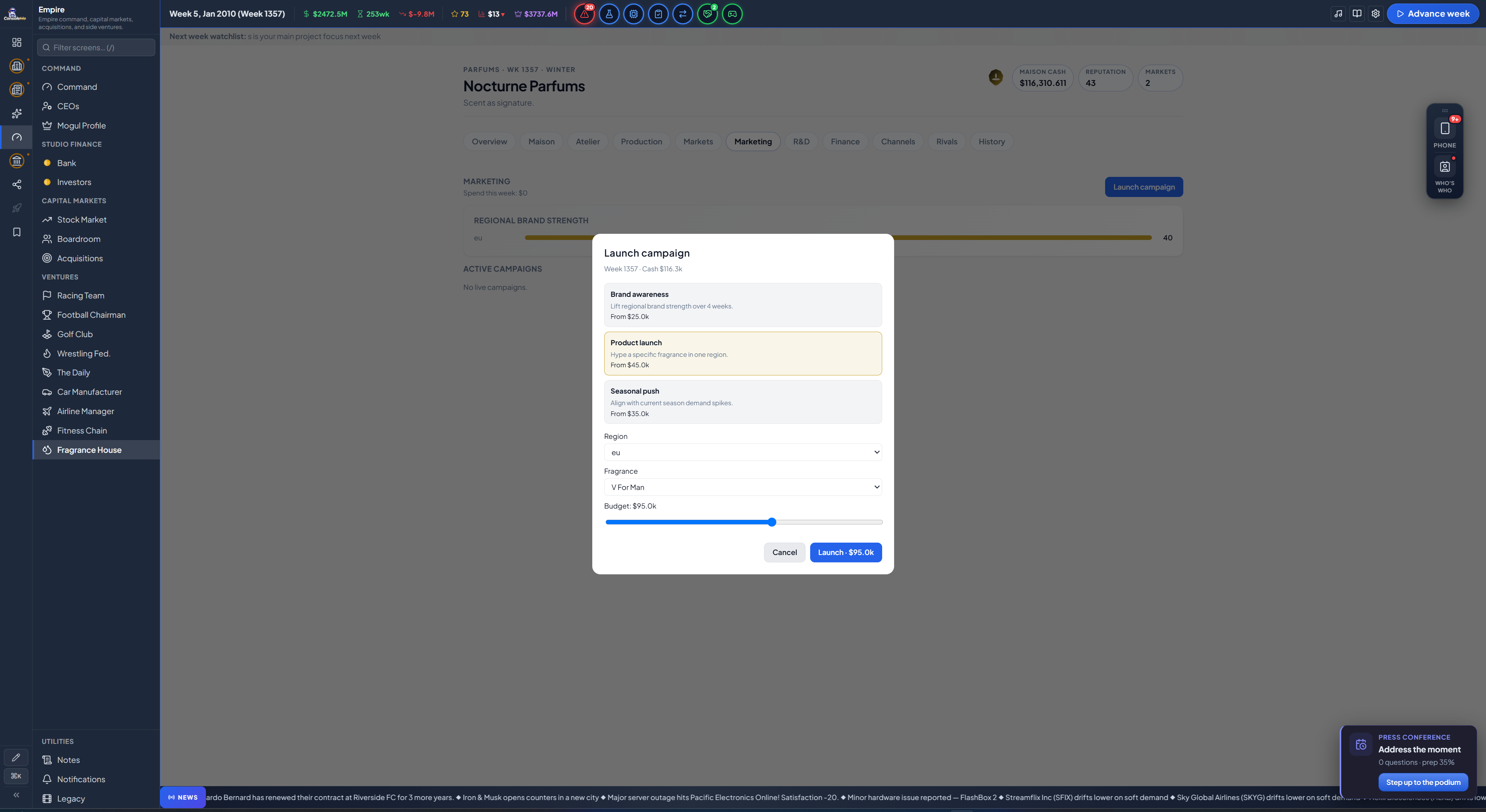
Task: Expand the Region dropdown showing eu
Action: (742, 452)
